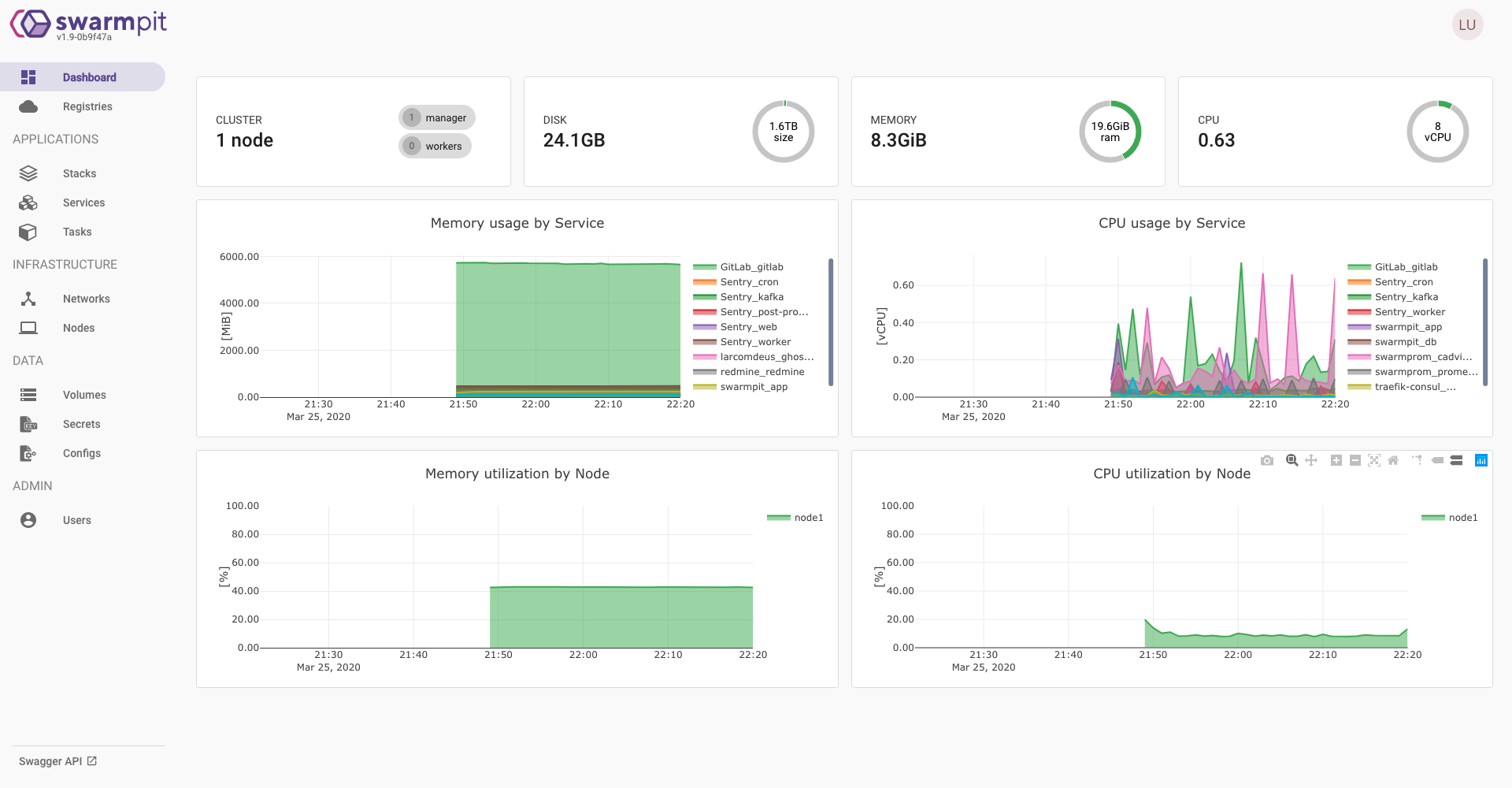
Task: Open the LU user avatar menu
Action: [x=1468, y=24]
